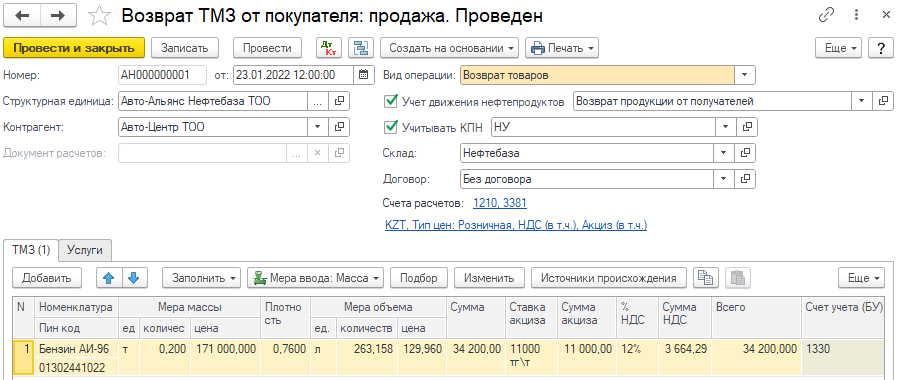898x380 pixels.
Task: Expand НУ dropdown list
Action: point(725,127)
